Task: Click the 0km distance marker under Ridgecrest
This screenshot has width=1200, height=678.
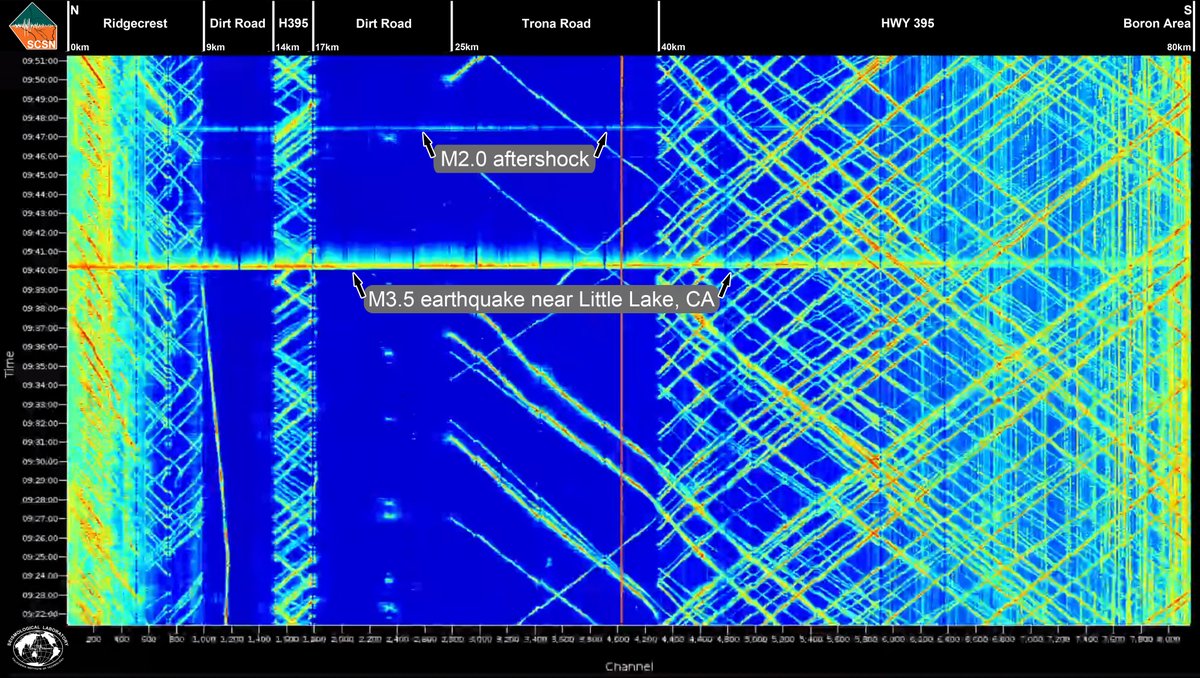Action: 79,45
